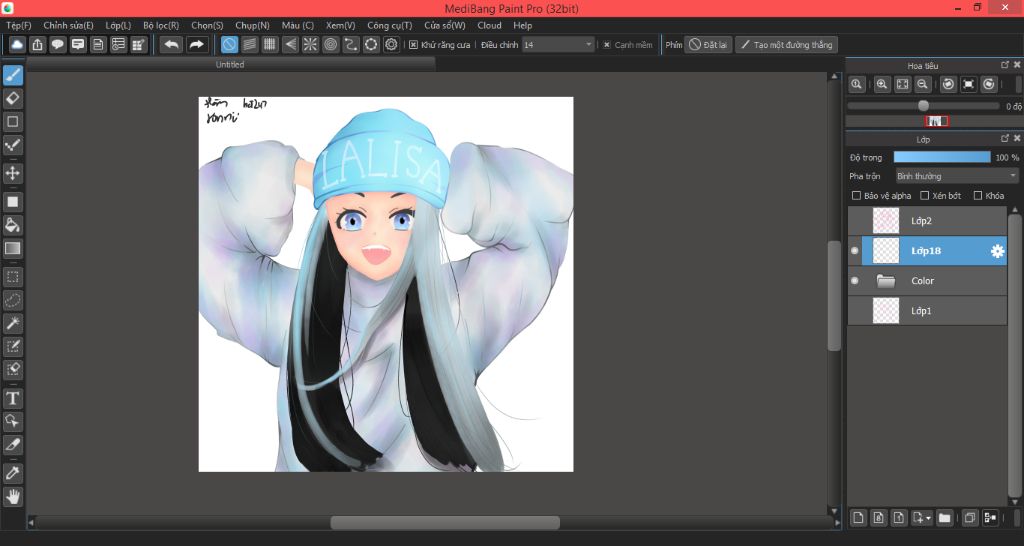The image size is (1024, 546).
Task: Click fit to window navigator icon
Action: pos(903,84)
